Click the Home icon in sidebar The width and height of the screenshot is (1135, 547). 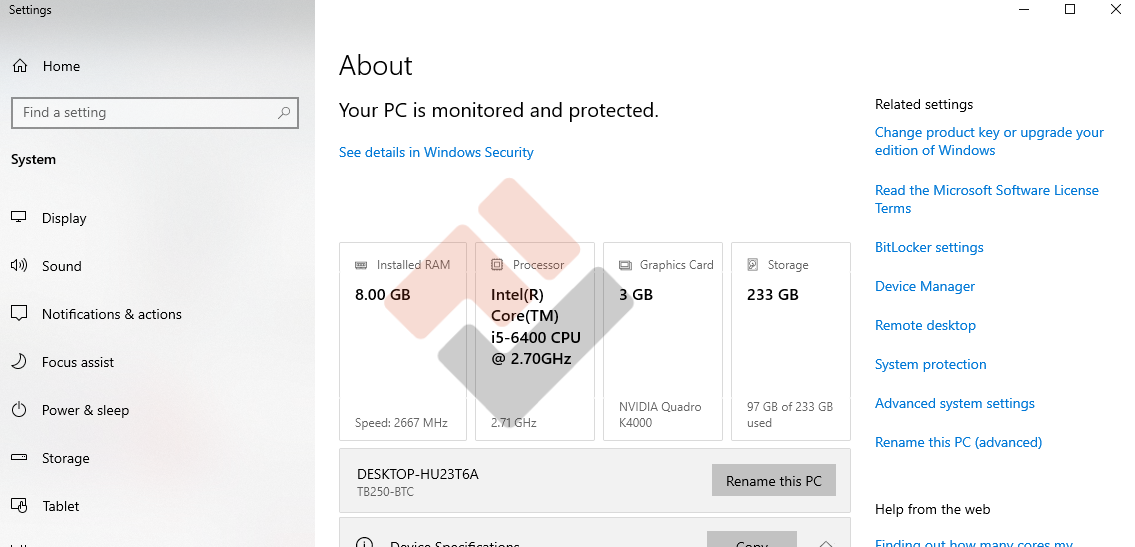[19, 67]
